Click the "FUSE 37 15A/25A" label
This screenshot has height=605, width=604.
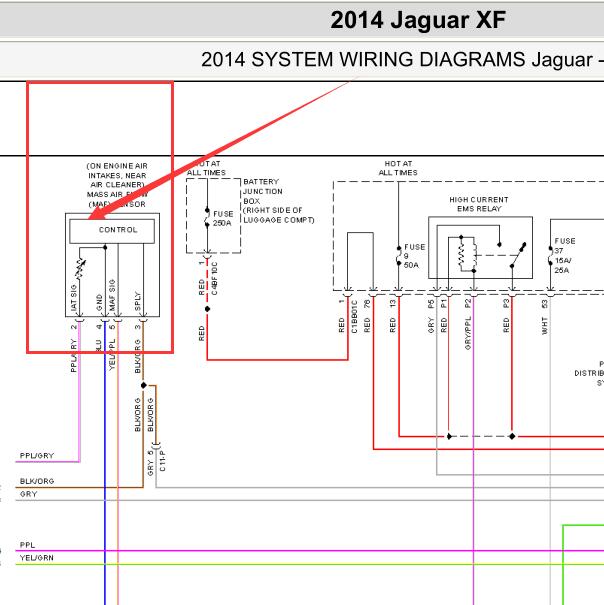[x=565, y=255]
